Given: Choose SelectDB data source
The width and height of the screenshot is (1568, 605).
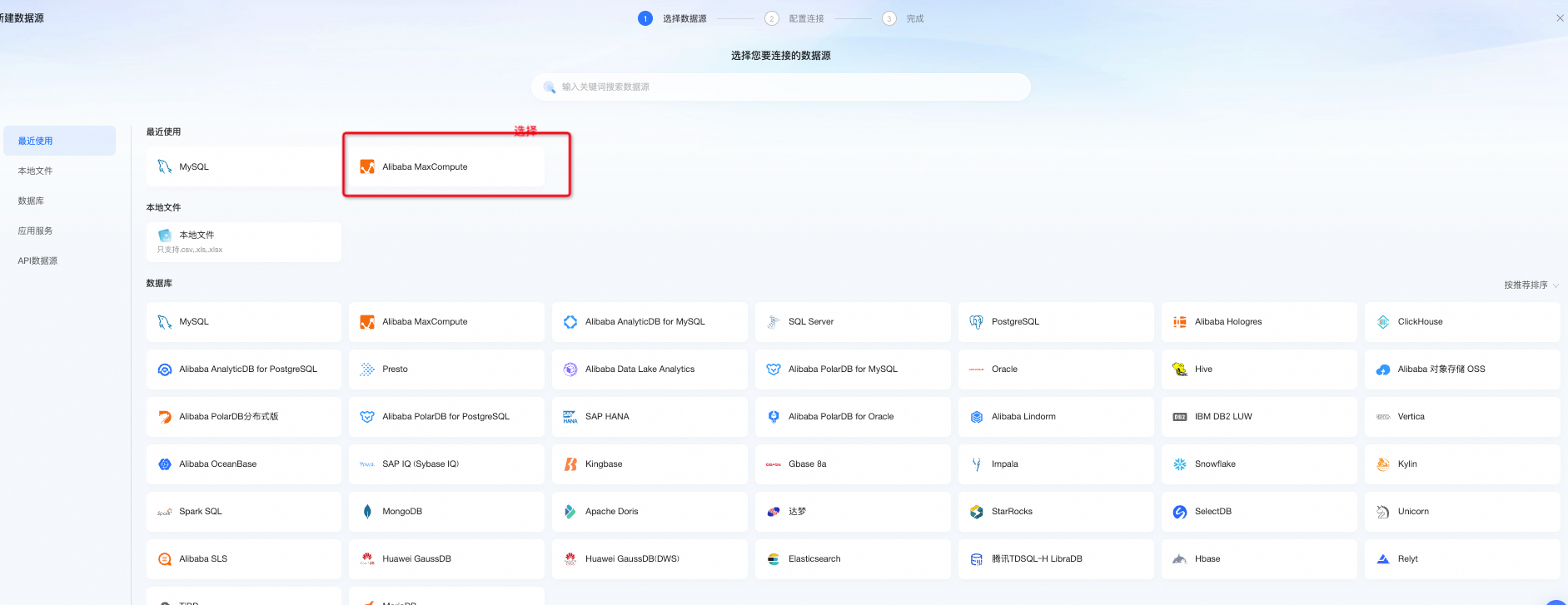Looking at the screenshot, I should tap(1259, 512).
